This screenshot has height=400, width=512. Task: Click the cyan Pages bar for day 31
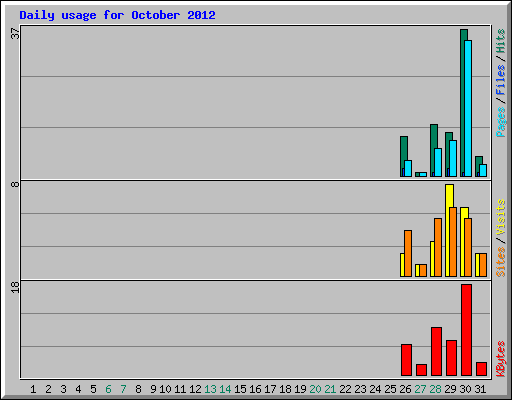pos(483,170)
